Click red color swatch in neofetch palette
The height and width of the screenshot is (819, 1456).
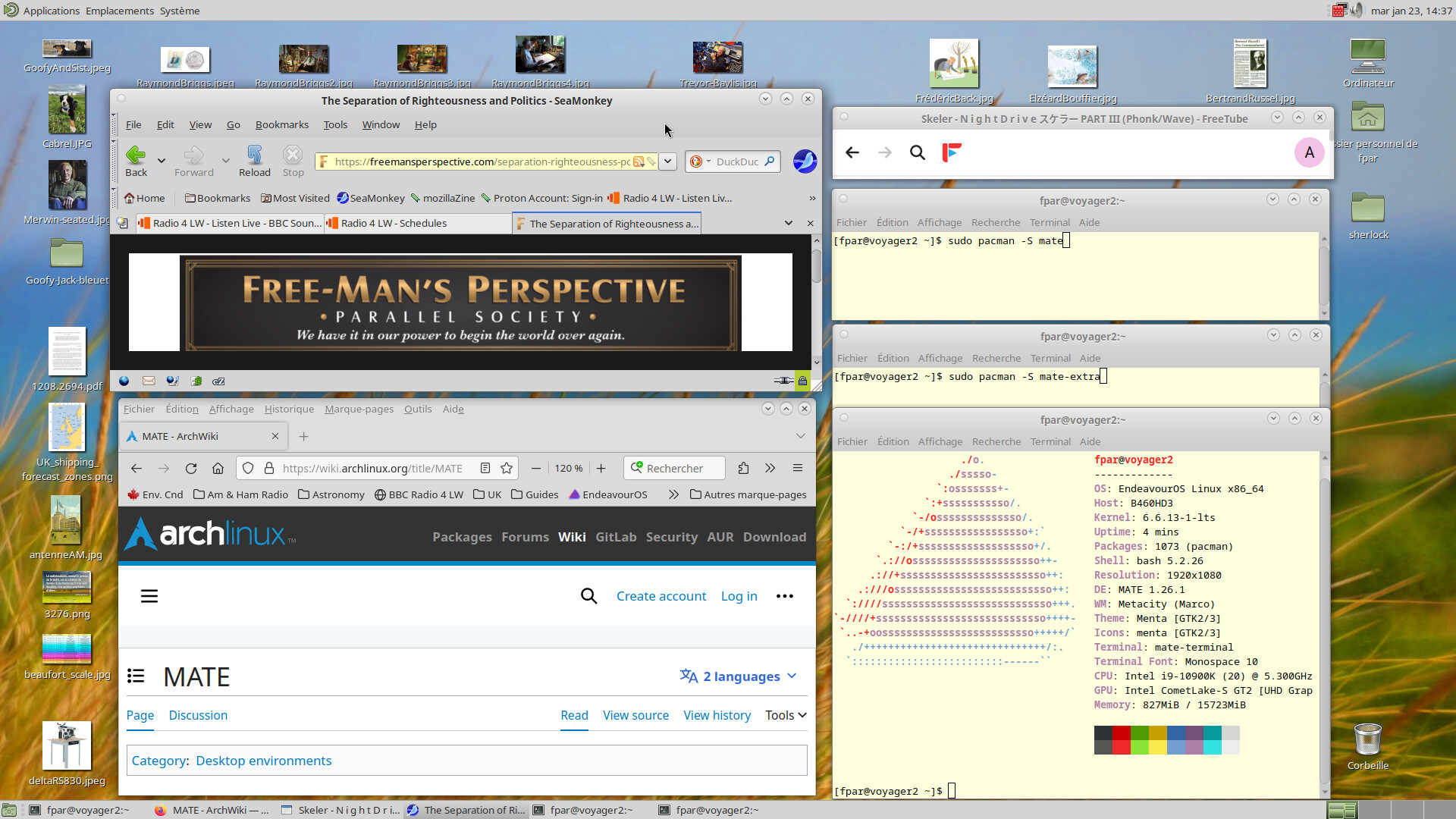[1122, 733]
